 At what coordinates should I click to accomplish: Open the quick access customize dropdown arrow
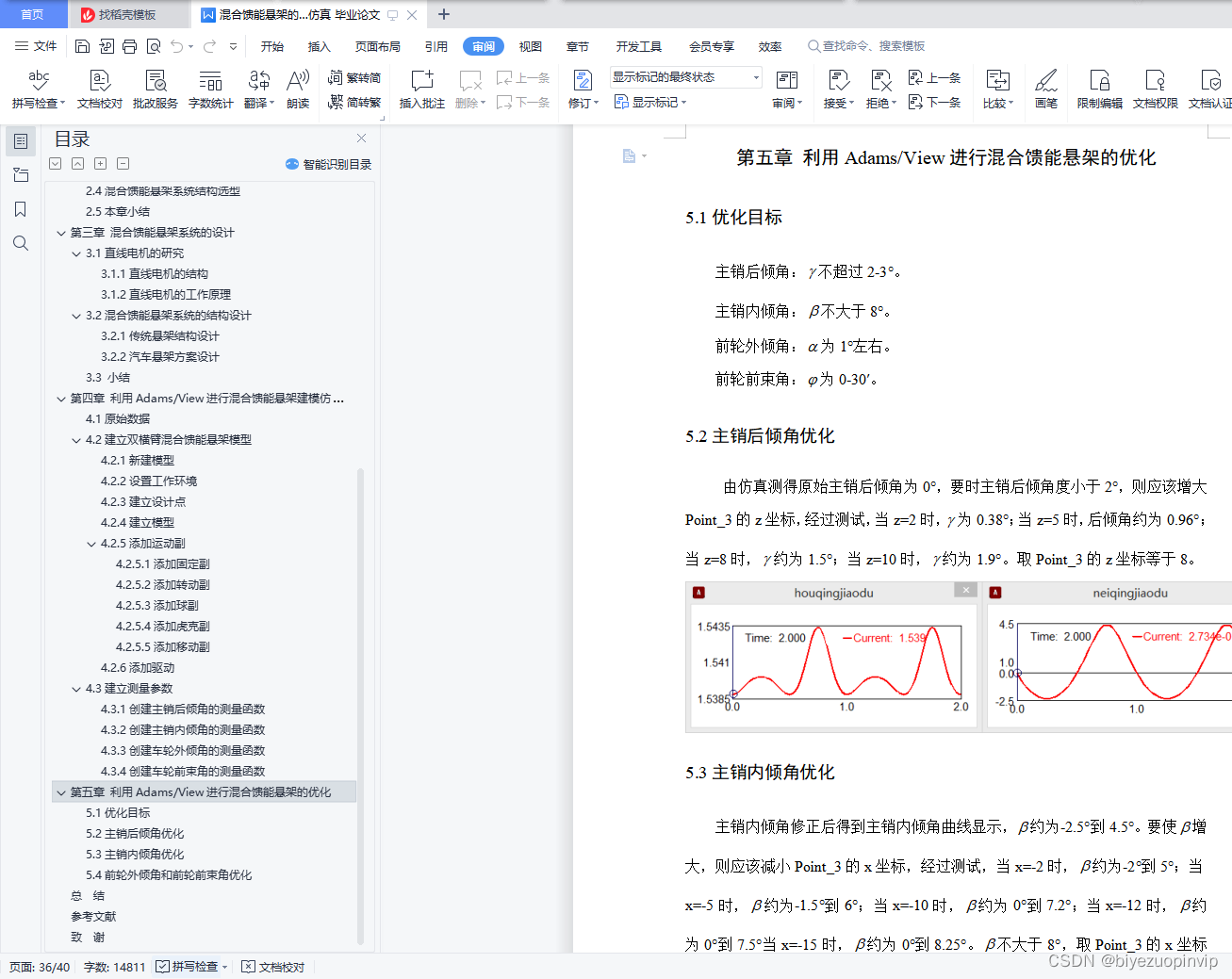(233, 46)
